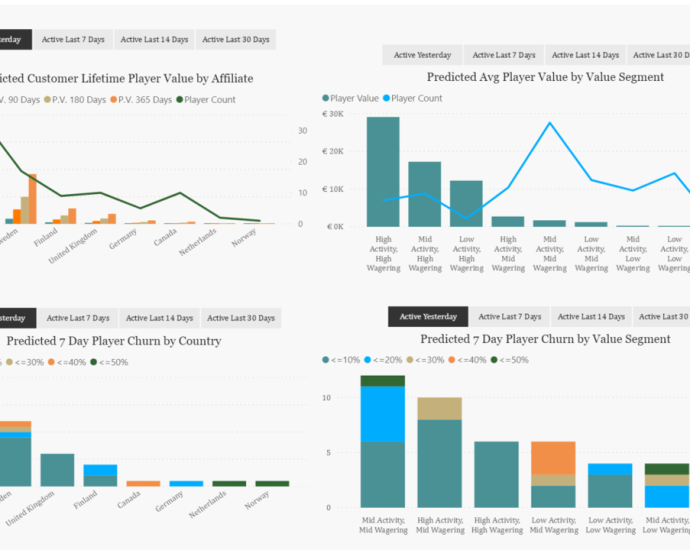Select Active Last 7 Days above Avg Player Value chart

click(504, 55)
